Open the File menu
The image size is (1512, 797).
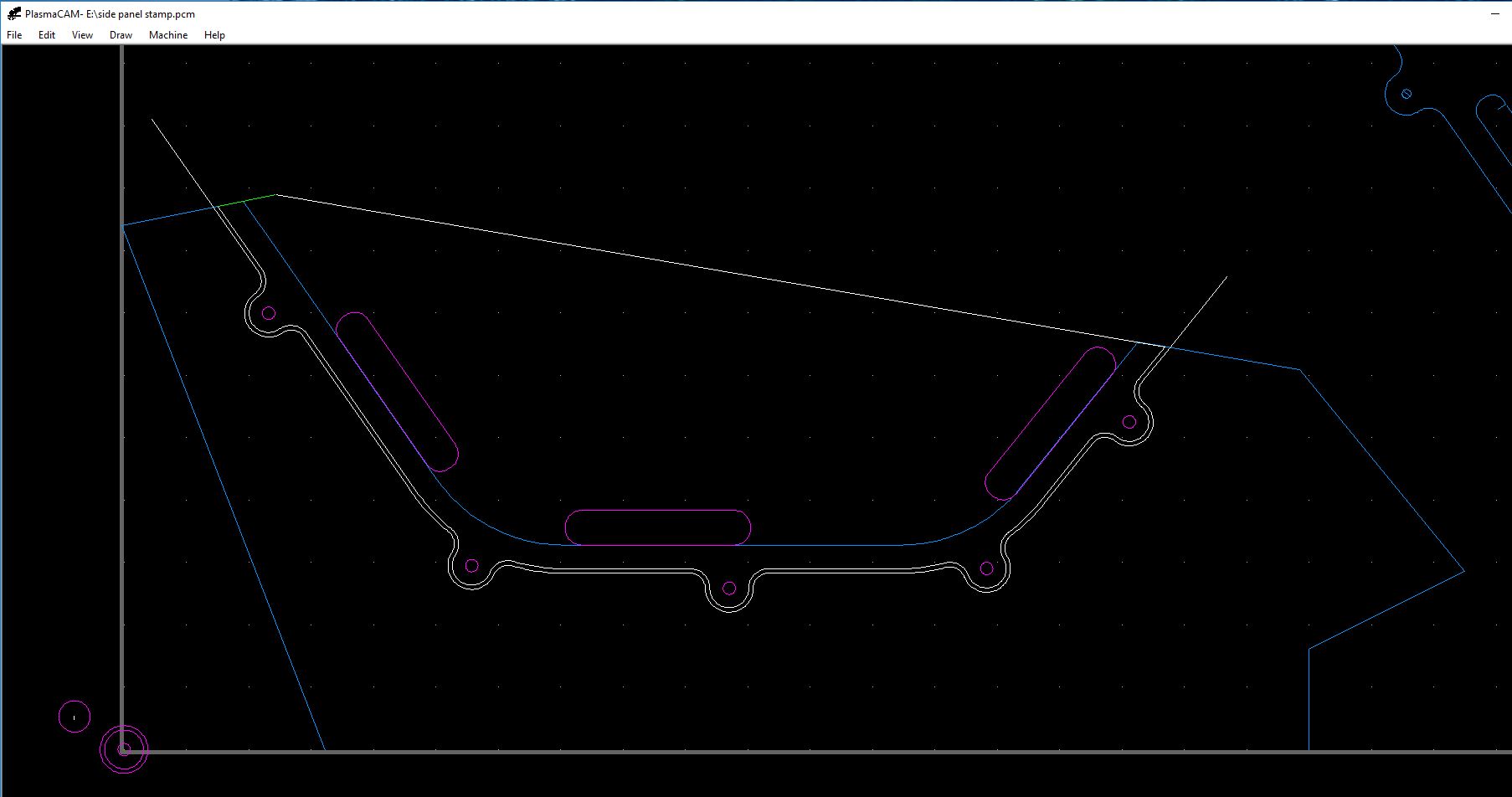[14, 35]
